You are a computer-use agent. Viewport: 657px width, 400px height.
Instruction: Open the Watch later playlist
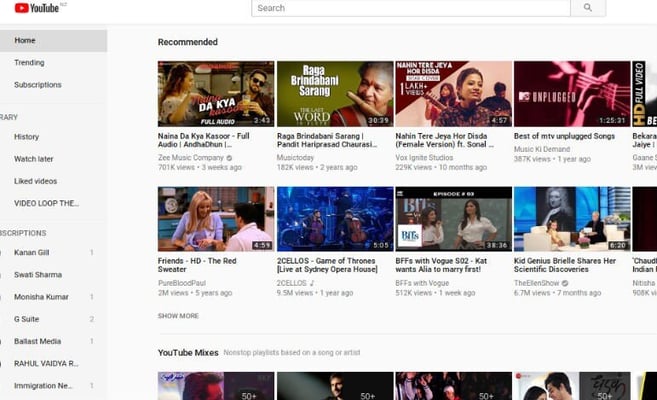pyautogui.click(x=34, y=159)
